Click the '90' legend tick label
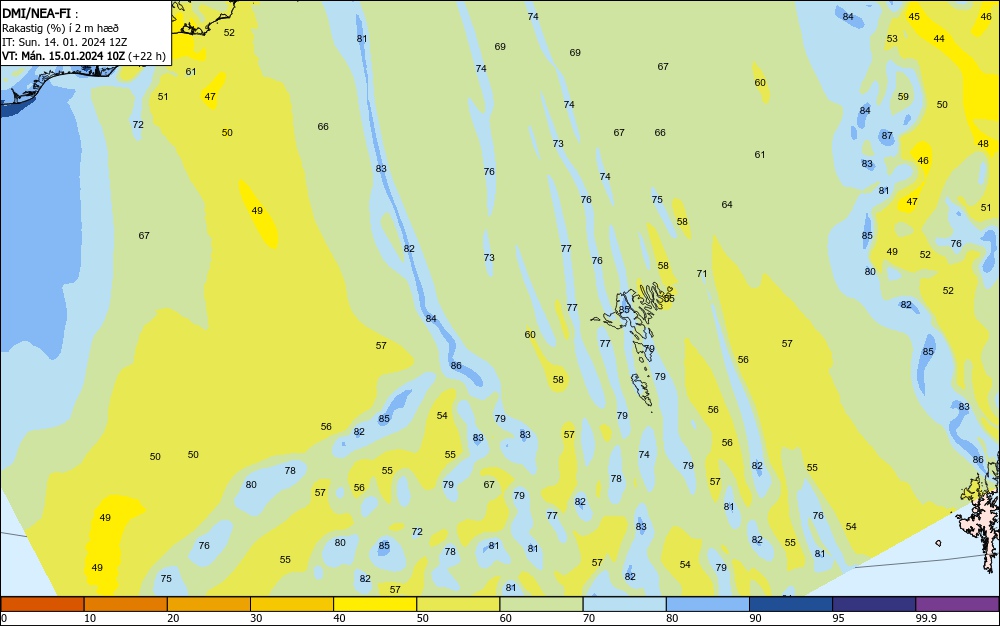Screen dimensions: 1000x626 pos(755,618)
